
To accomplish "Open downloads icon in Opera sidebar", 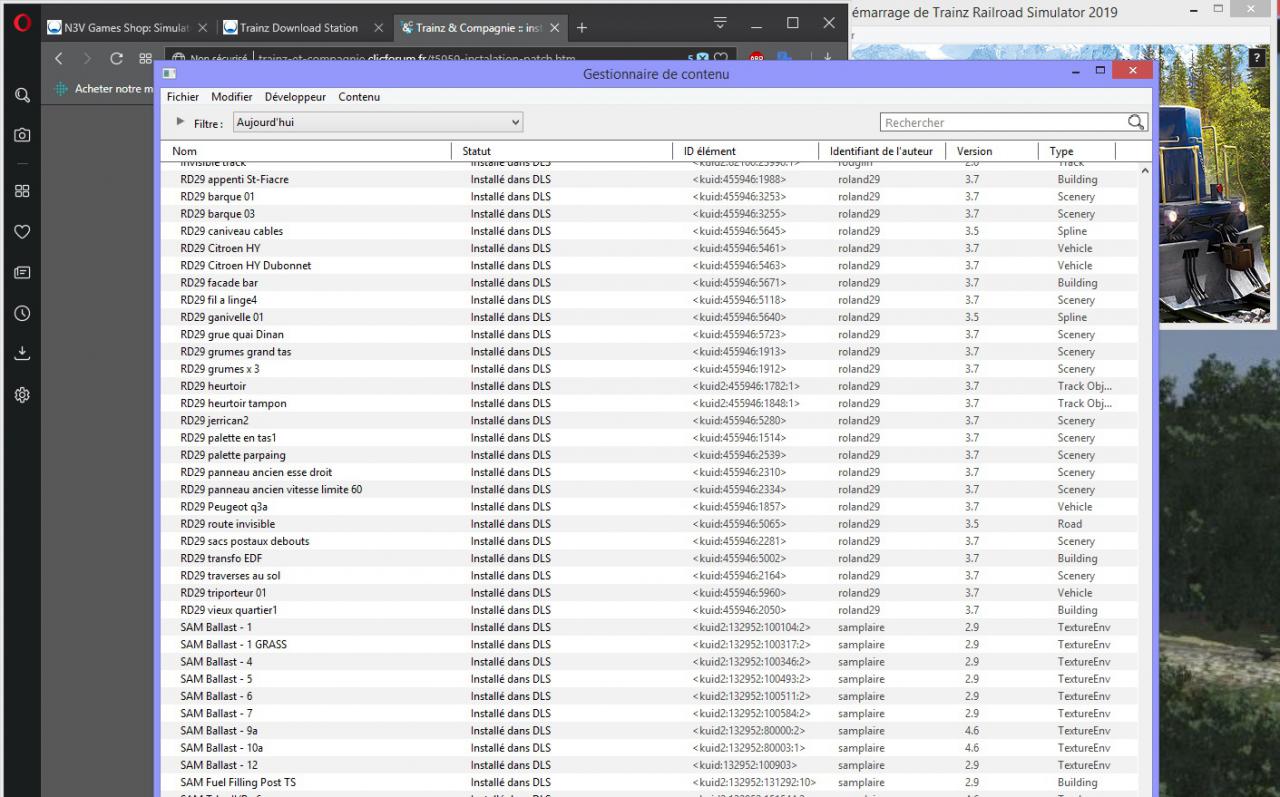I will pos(22,353).
